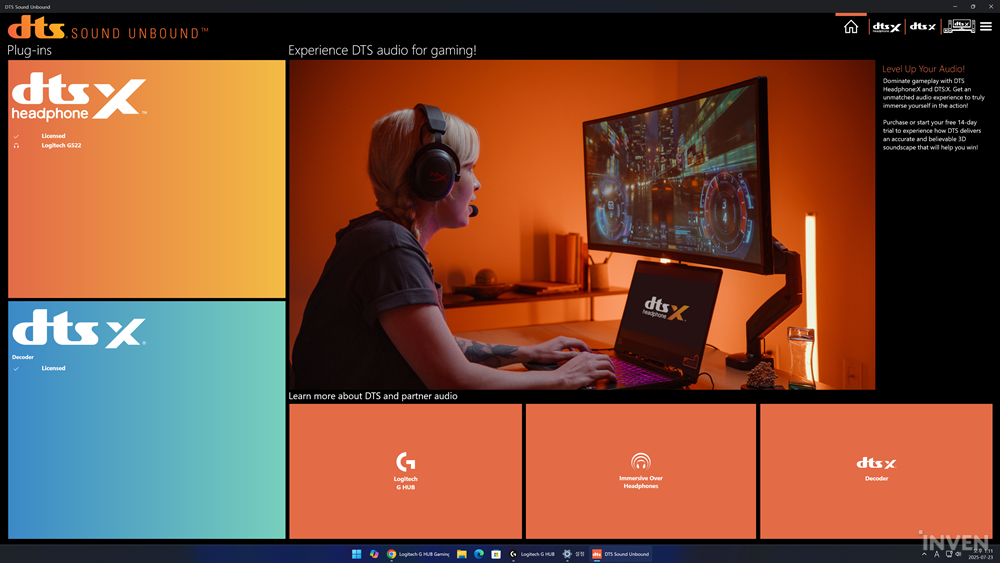Open Copilot from the taskbar
Screen dimensions: 1000x563
374,554
